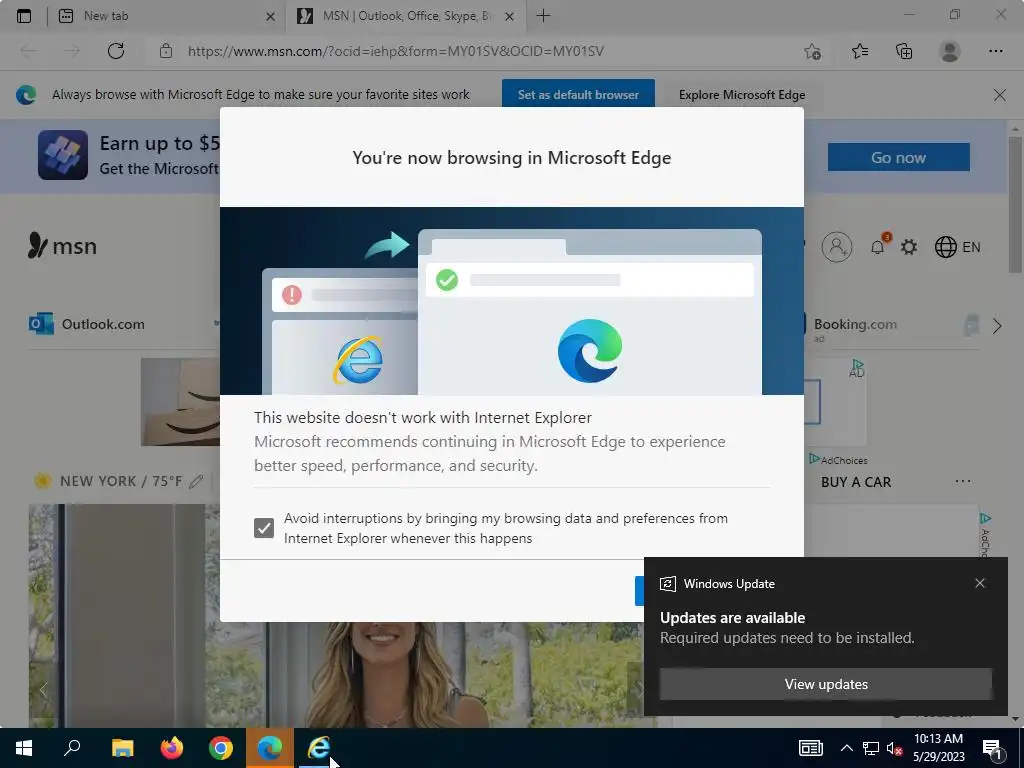1024x768 pixels.
Task: Click Updates are available notification text
Action: pos(732,617)
